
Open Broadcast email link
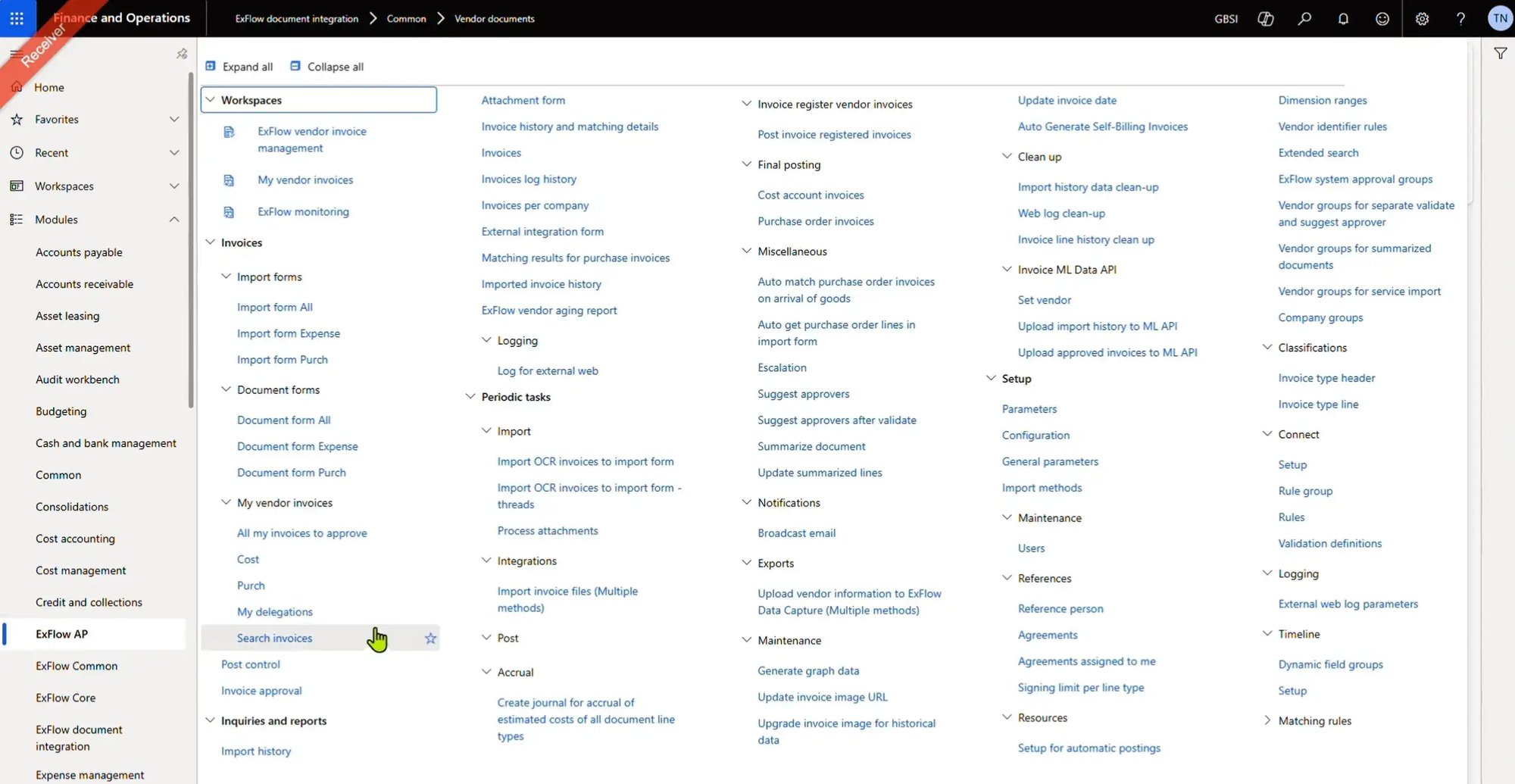coord(796,533)
